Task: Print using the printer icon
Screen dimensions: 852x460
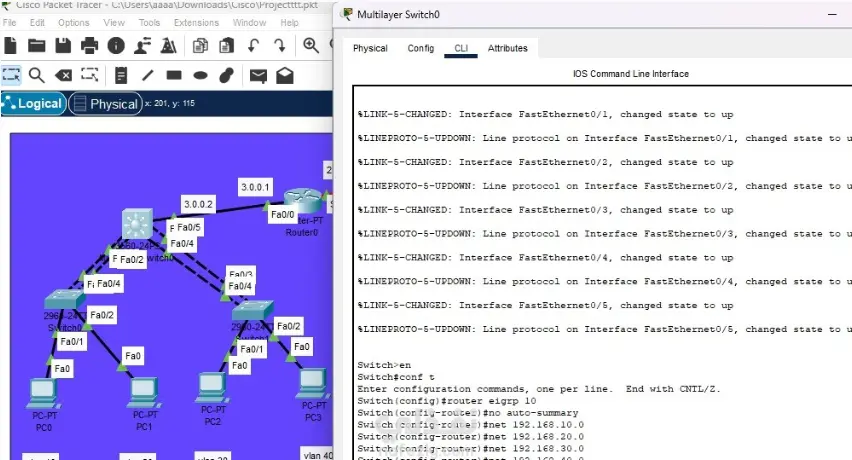Action: 90,46
